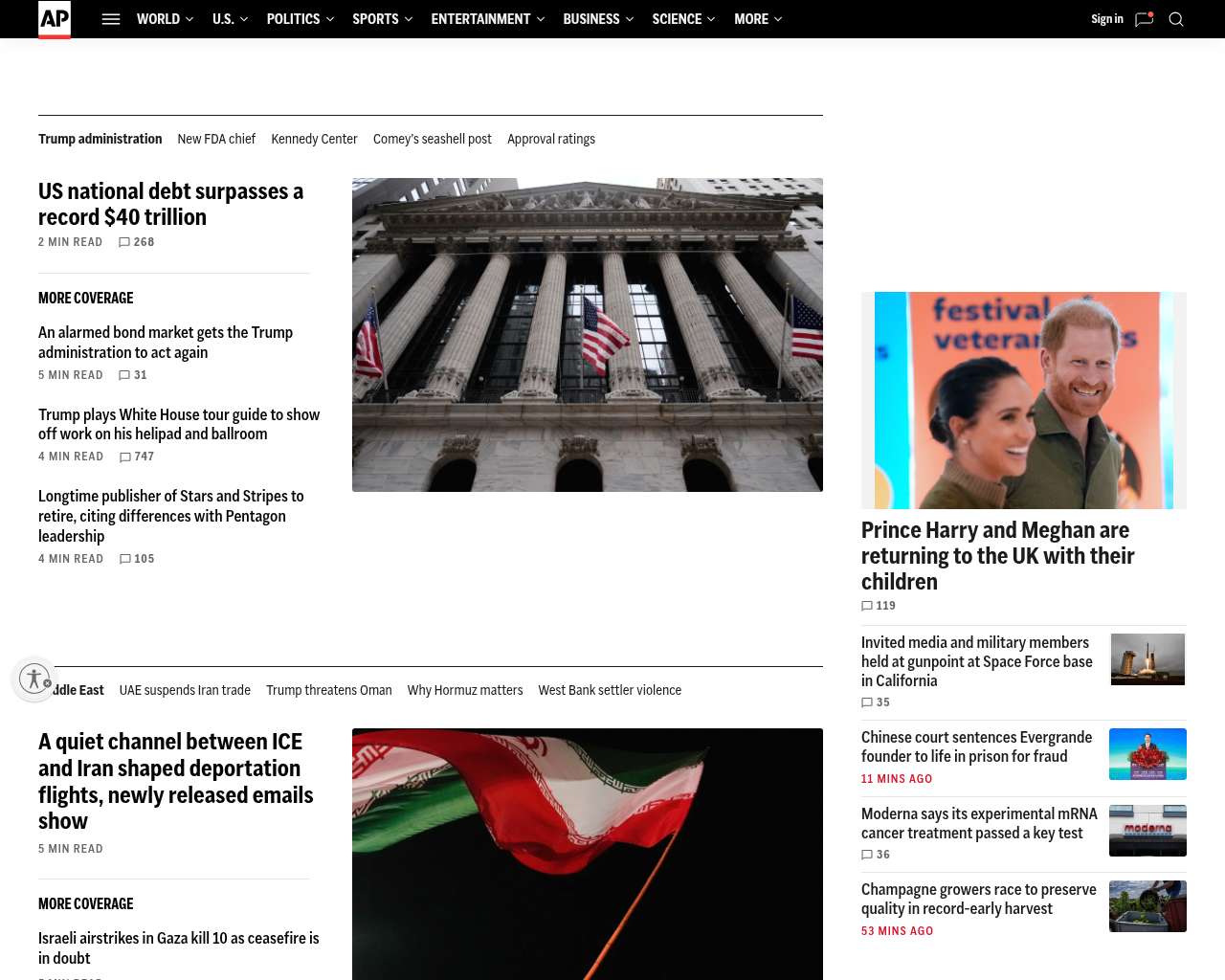Select UAE suspends Iran trade topic
Viewport: 1225px width, 980px height.
click(x=185, y=690)
